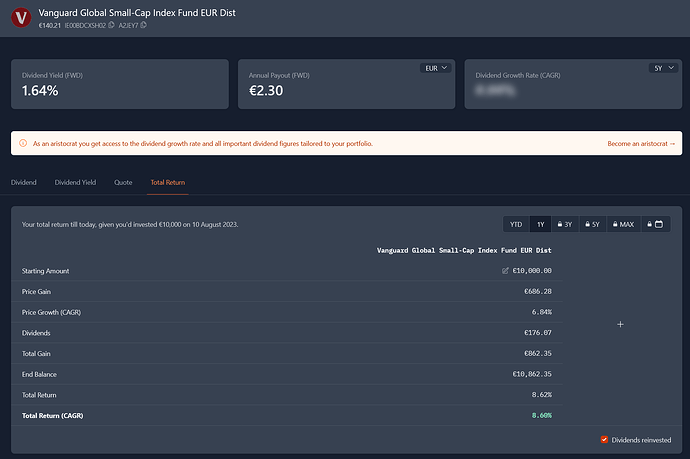The image size is (690, 459).
Task: Click the fund price €140.21
Action: tap(49, 26)
